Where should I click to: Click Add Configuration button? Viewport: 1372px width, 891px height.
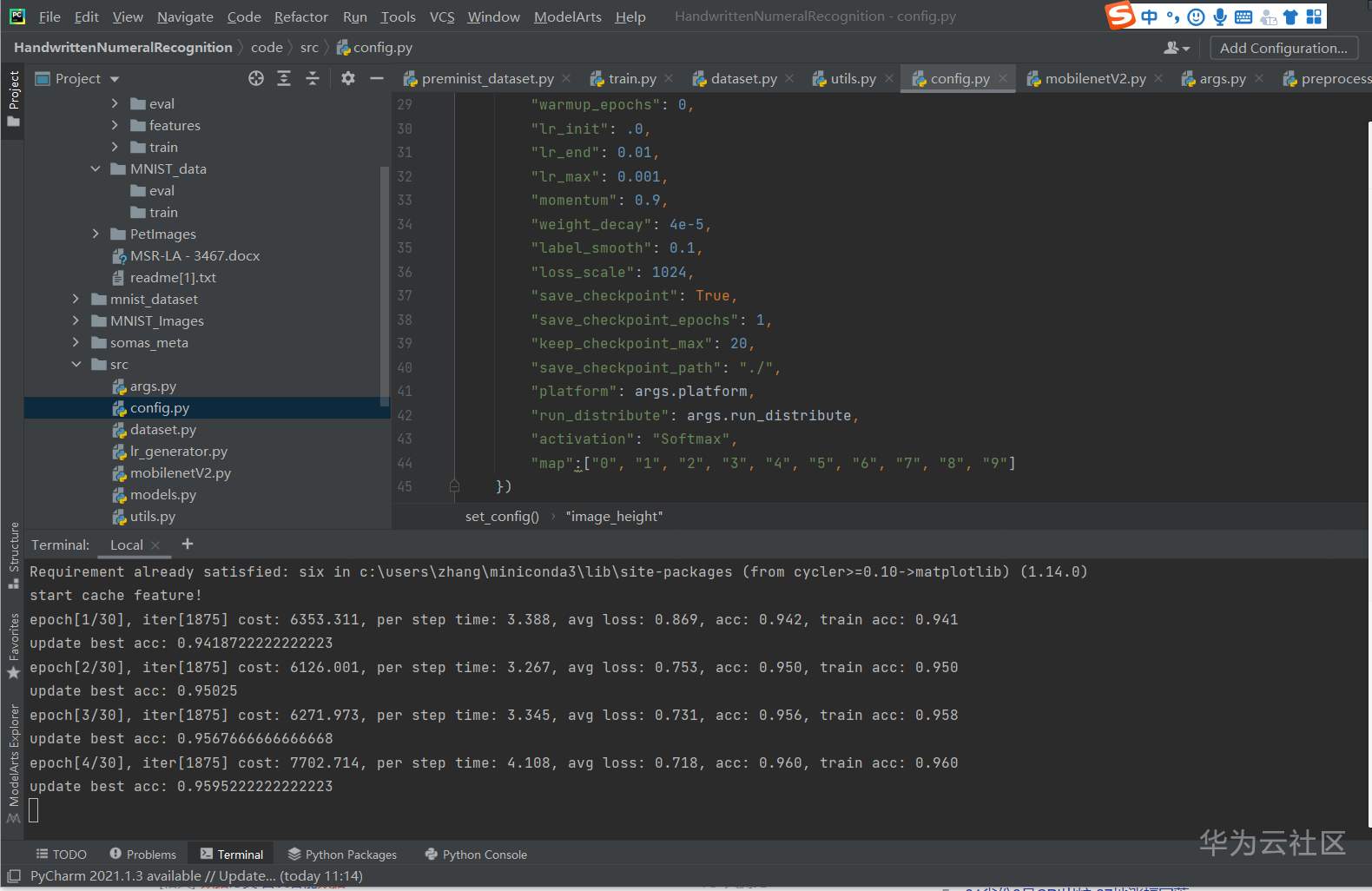coord(1283,49)
